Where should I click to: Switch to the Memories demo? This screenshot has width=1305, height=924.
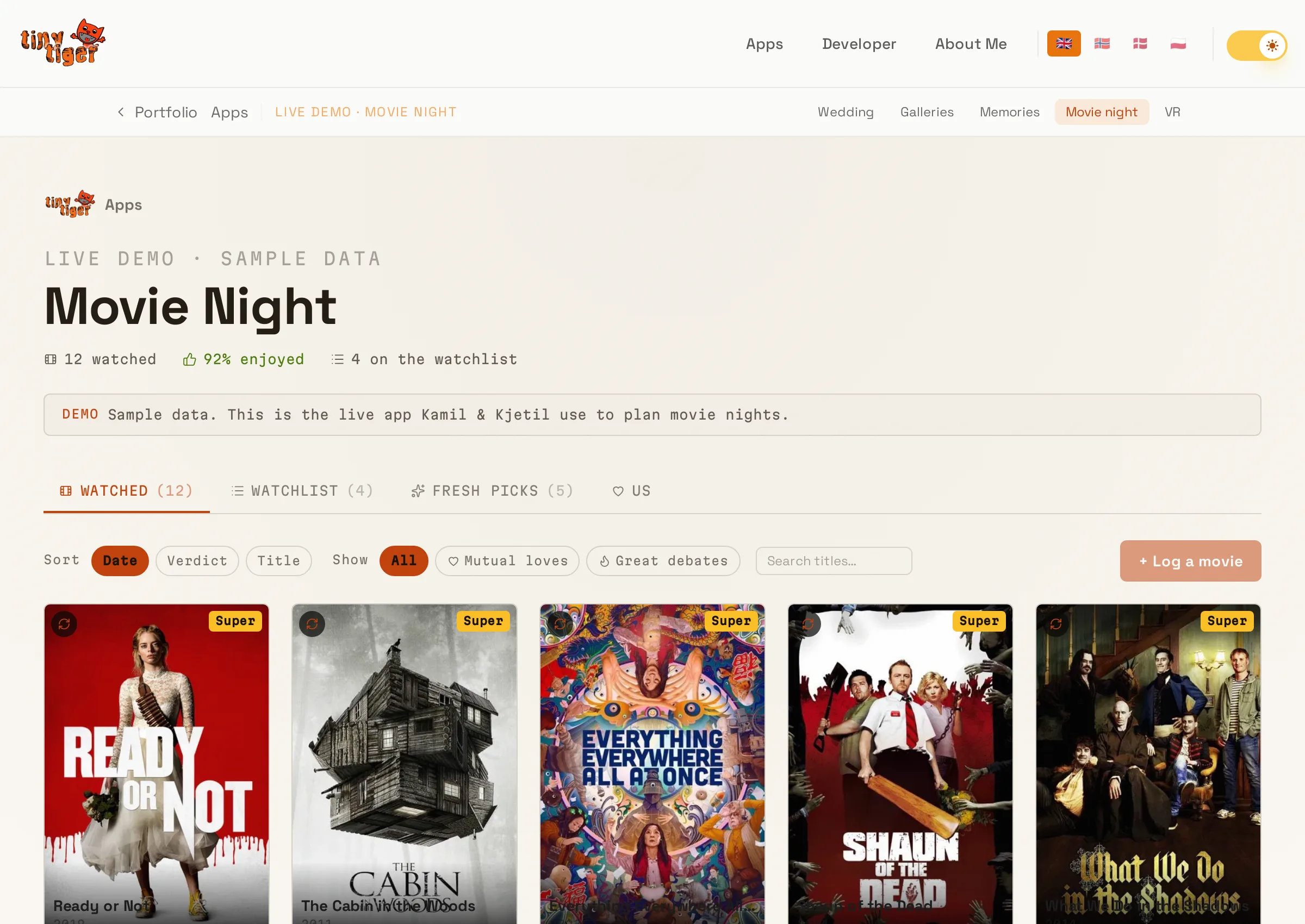pos(1009,112)
